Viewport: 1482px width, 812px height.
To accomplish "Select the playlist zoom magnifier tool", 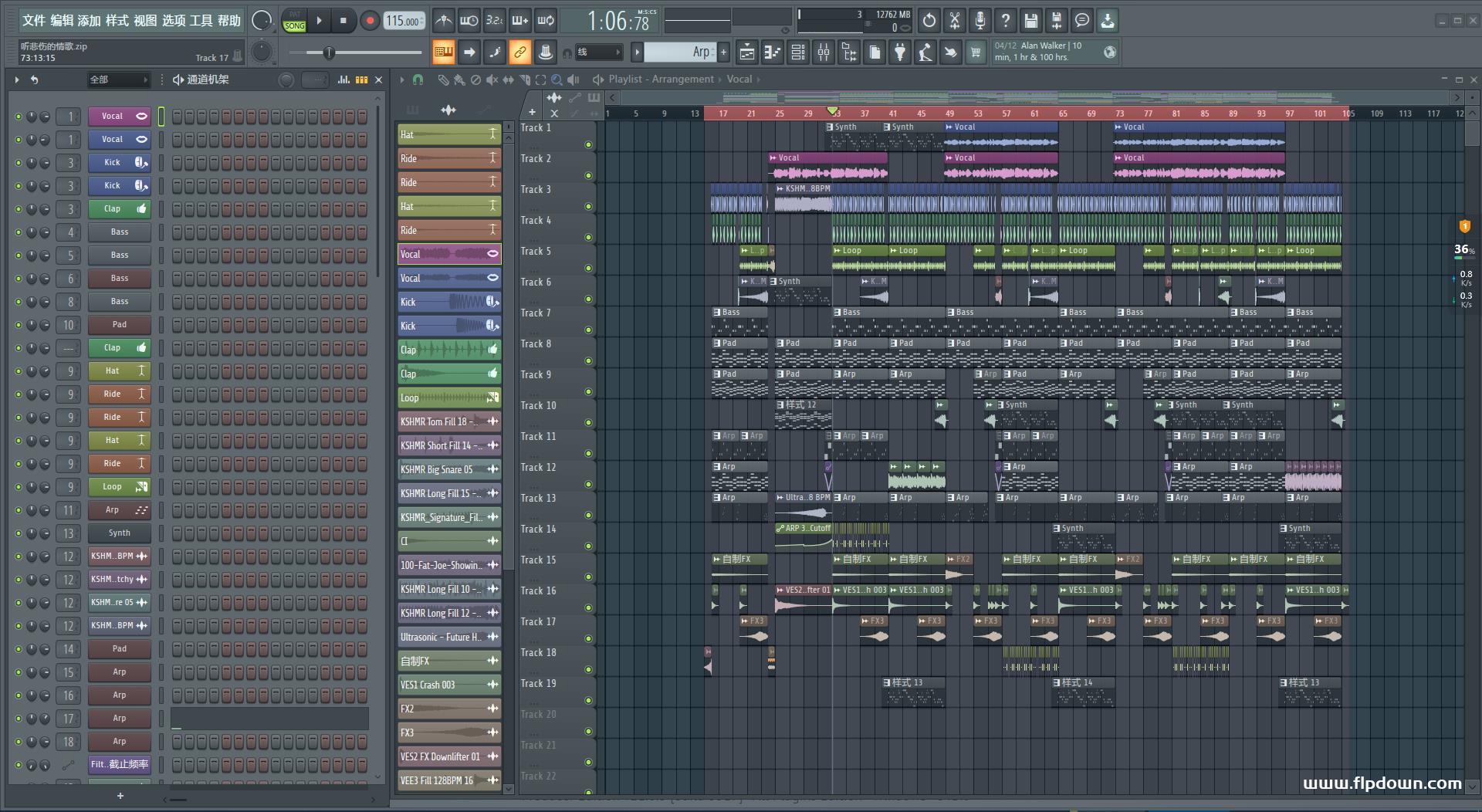I will [557, 80].
